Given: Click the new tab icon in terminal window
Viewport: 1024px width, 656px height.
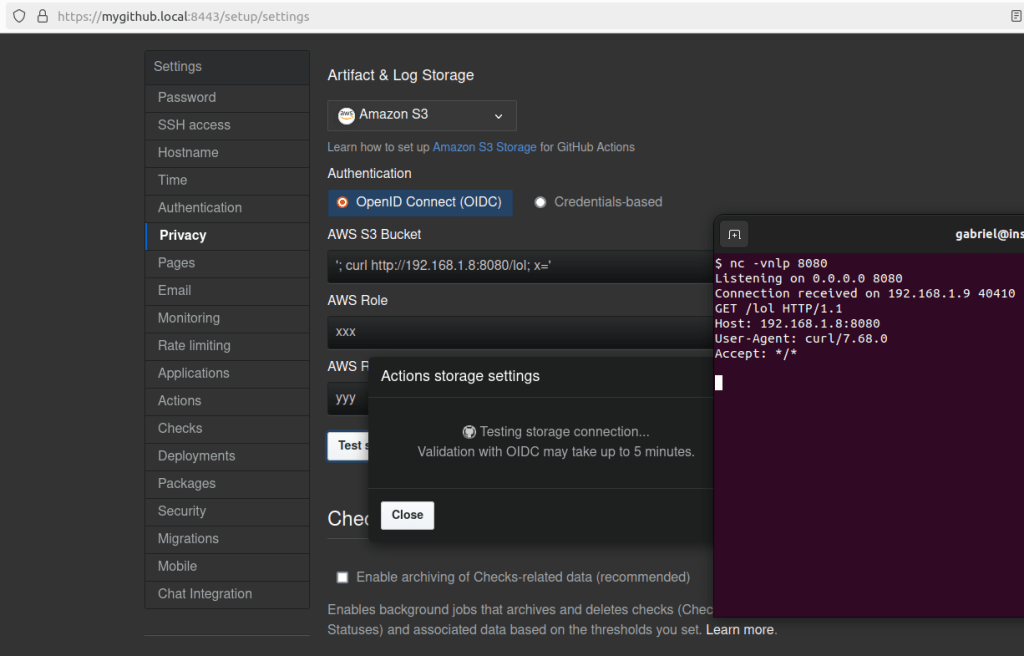Looking at the screenshot, I should [734, 235].
